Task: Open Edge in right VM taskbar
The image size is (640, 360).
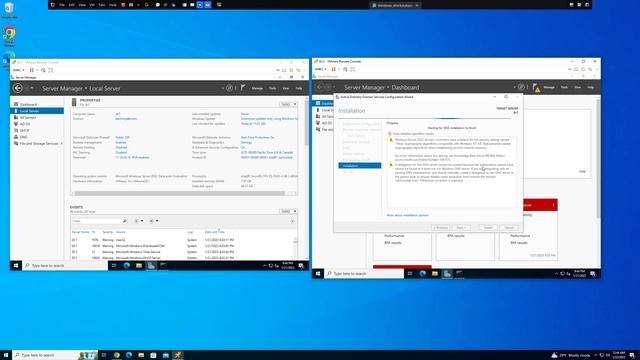Action: pos(422,274)
